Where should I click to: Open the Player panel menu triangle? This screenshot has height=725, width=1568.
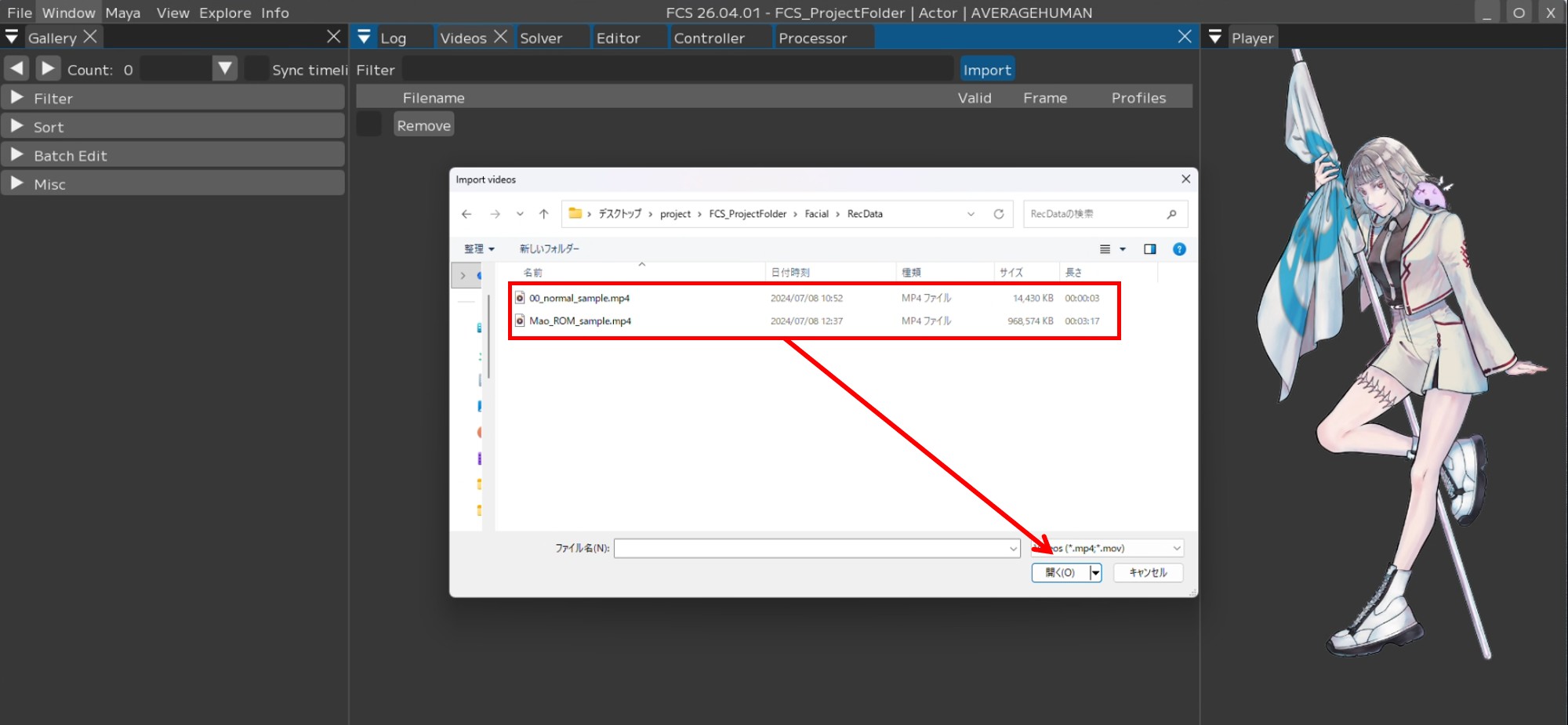(1215, 38)
